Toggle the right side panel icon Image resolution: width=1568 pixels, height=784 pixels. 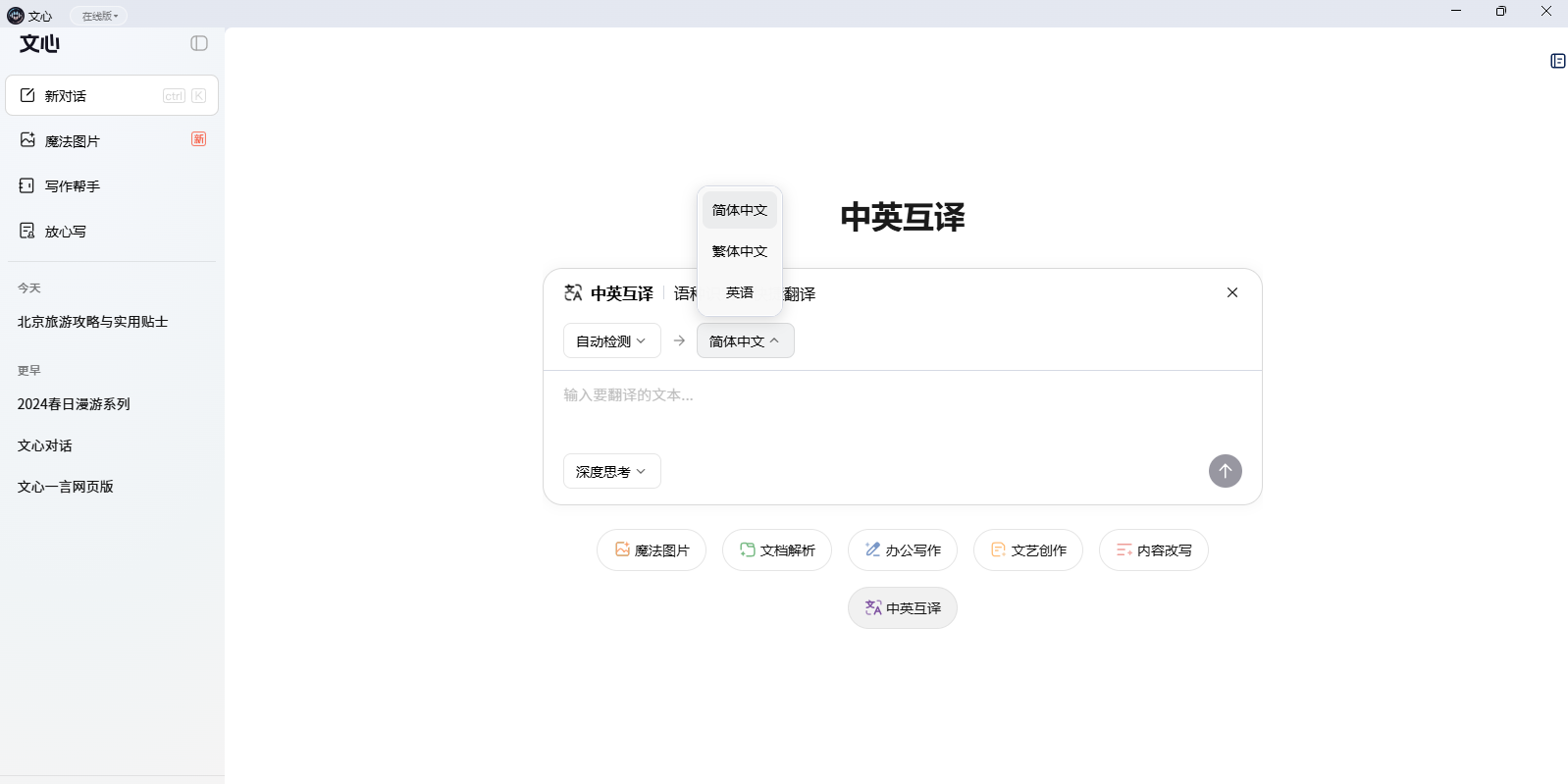[x=1557, y=61]
